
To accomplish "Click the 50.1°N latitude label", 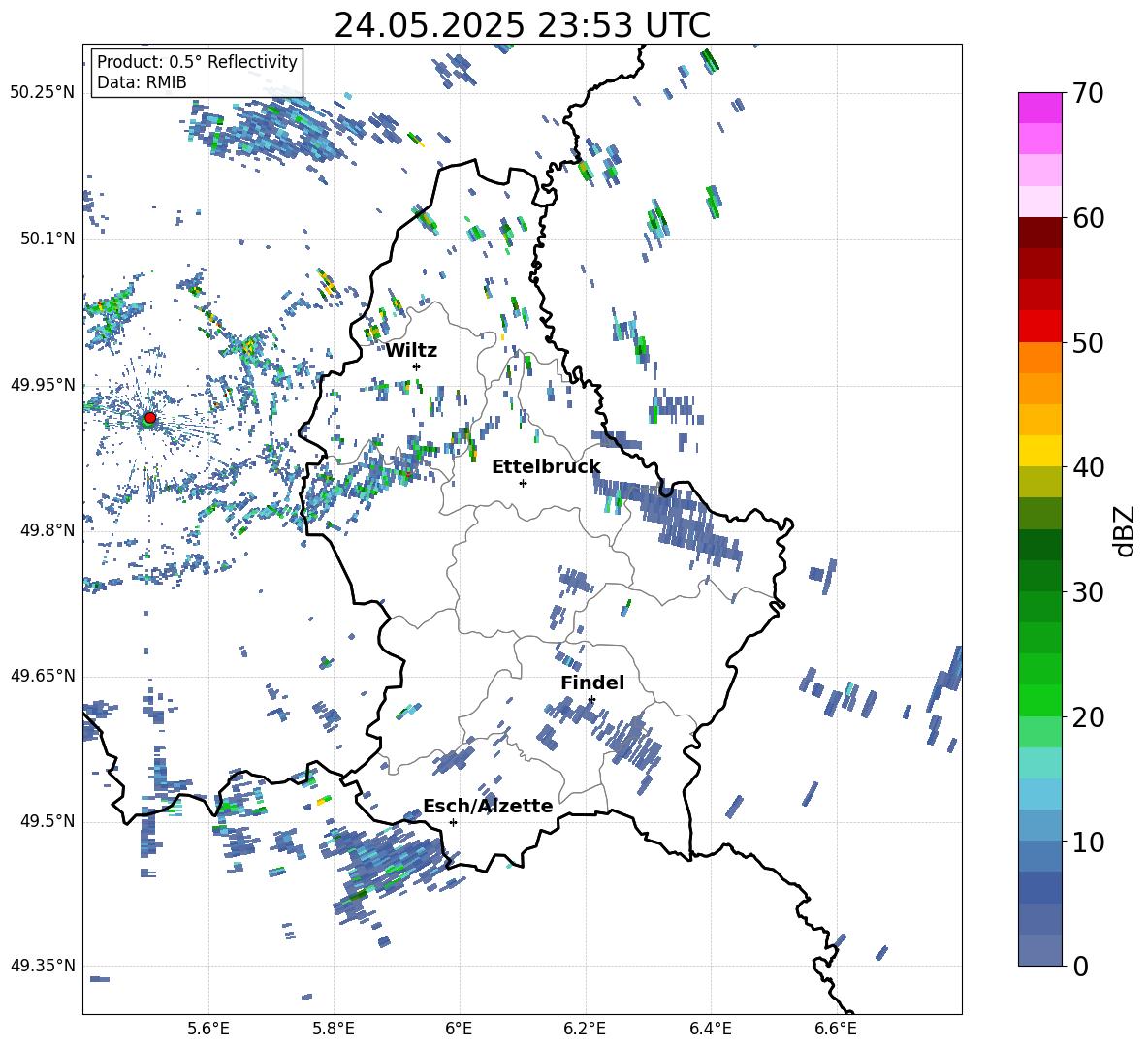I will point(48,238).
